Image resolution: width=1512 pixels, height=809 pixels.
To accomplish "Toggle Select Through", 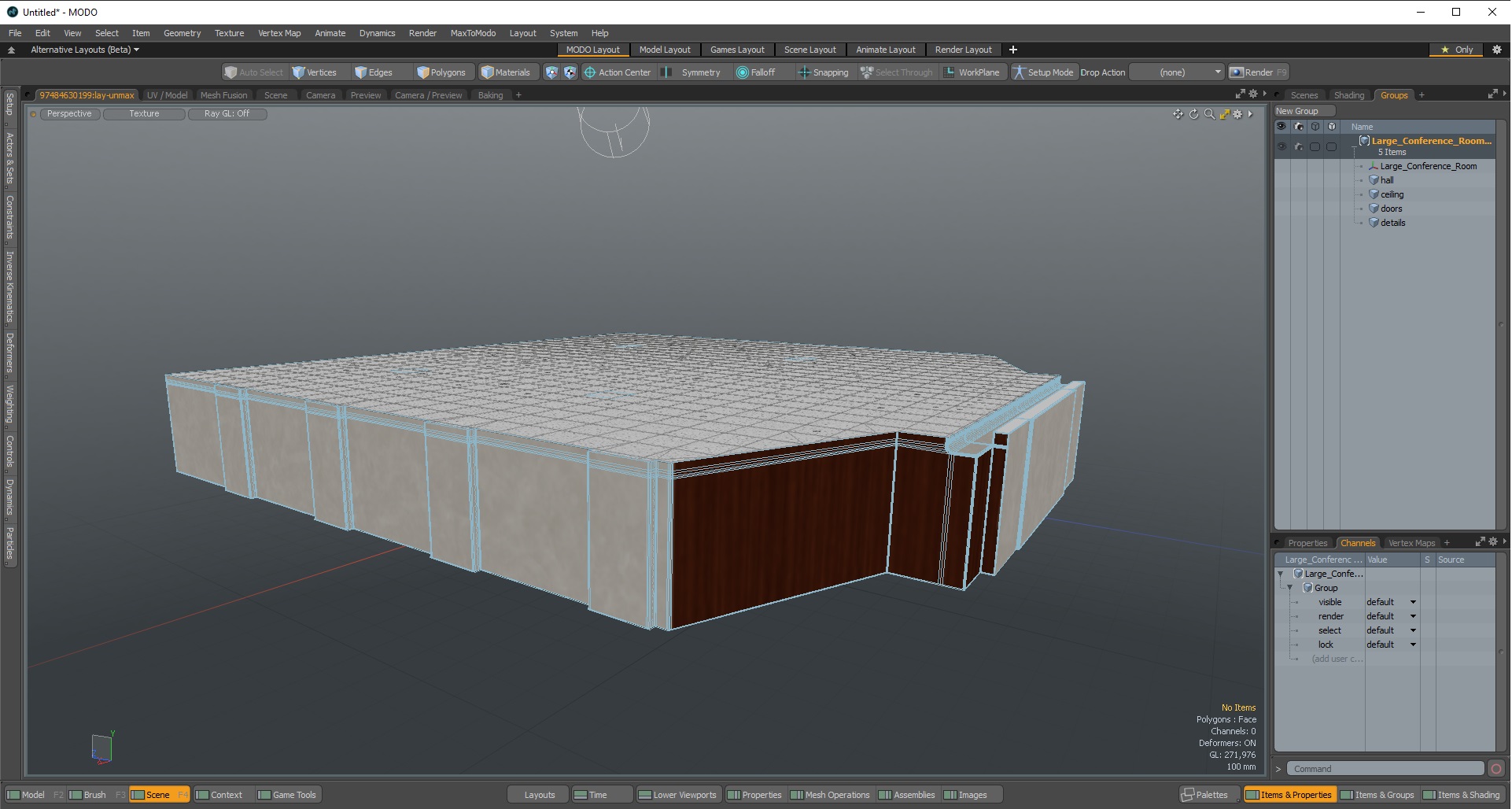I will 896,72.
